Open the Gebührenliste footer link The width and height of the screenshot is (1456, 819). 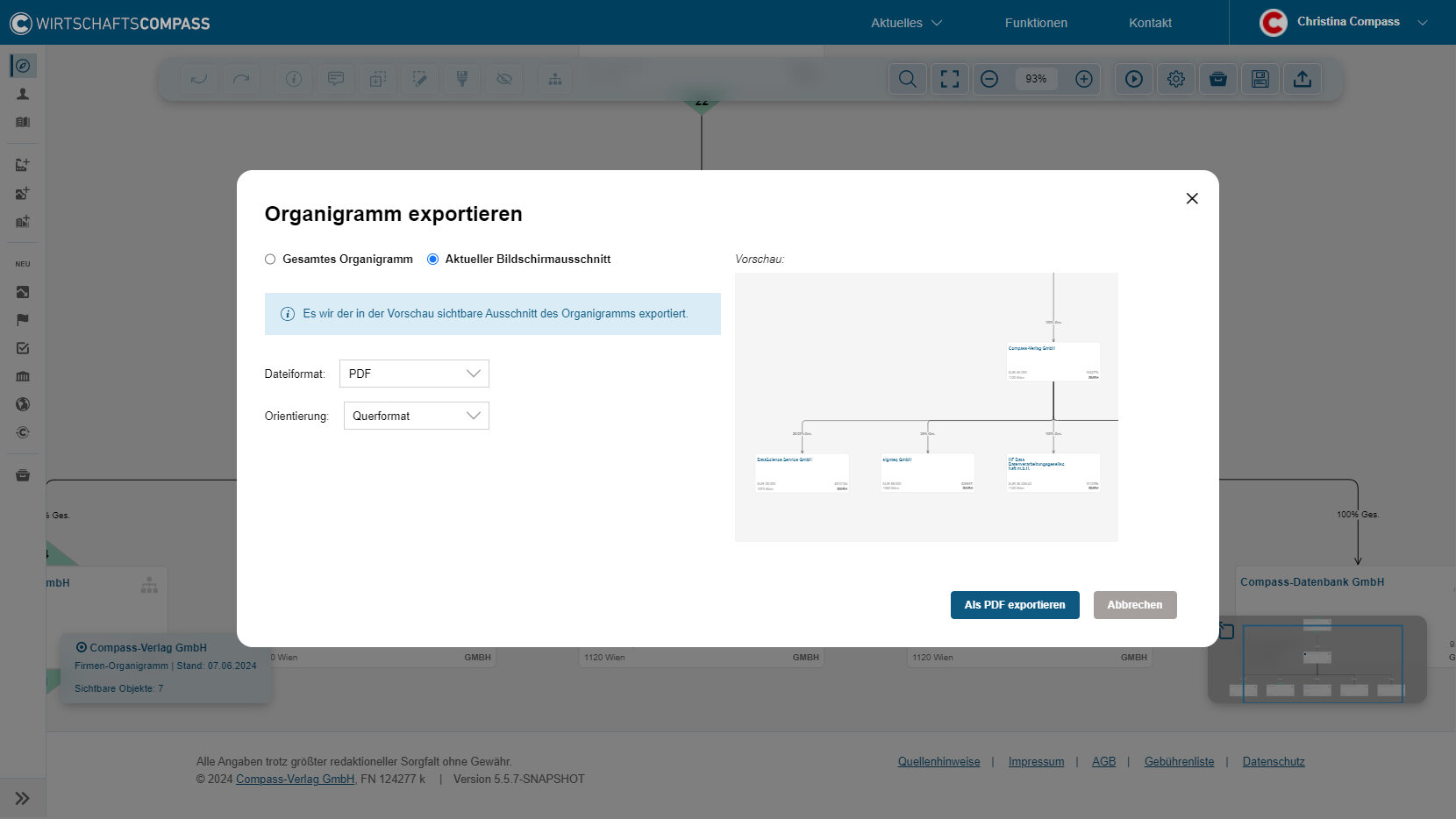[x=1179, y=762]
